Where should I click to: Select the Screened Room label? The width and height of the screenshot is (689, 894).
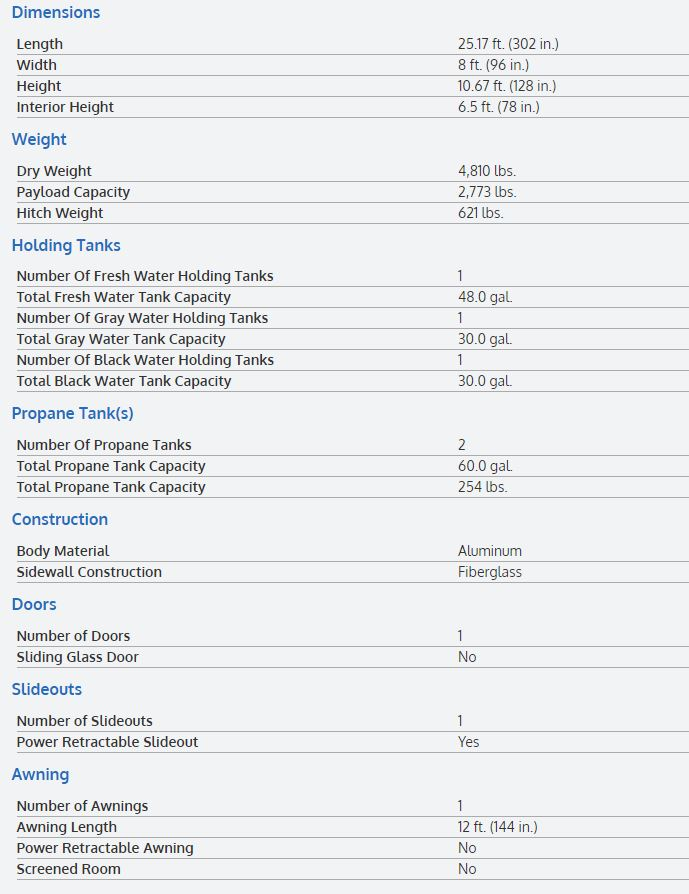tap(68, 869)
